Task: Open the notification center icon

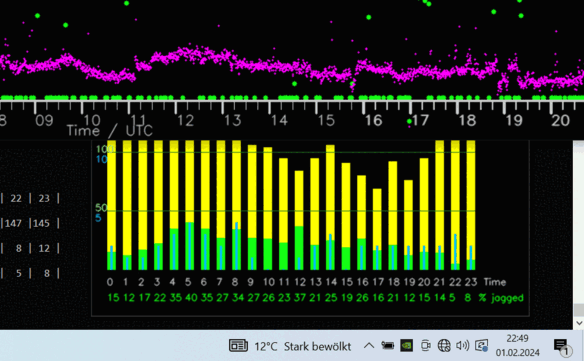Action: click(562, 346)
